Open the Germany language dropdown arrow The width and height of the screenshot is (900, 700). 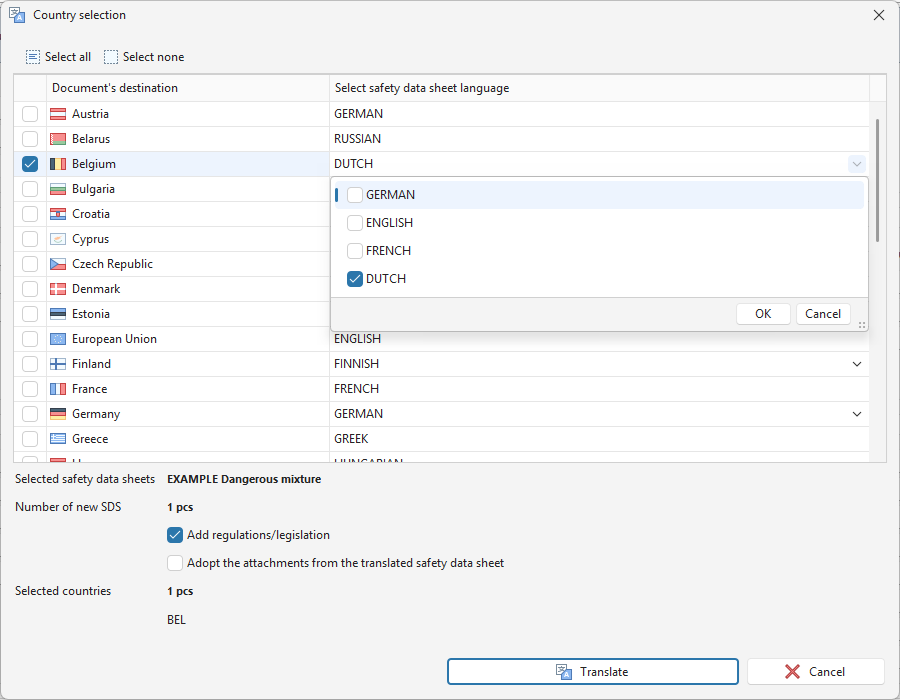(x=856, y=414)
